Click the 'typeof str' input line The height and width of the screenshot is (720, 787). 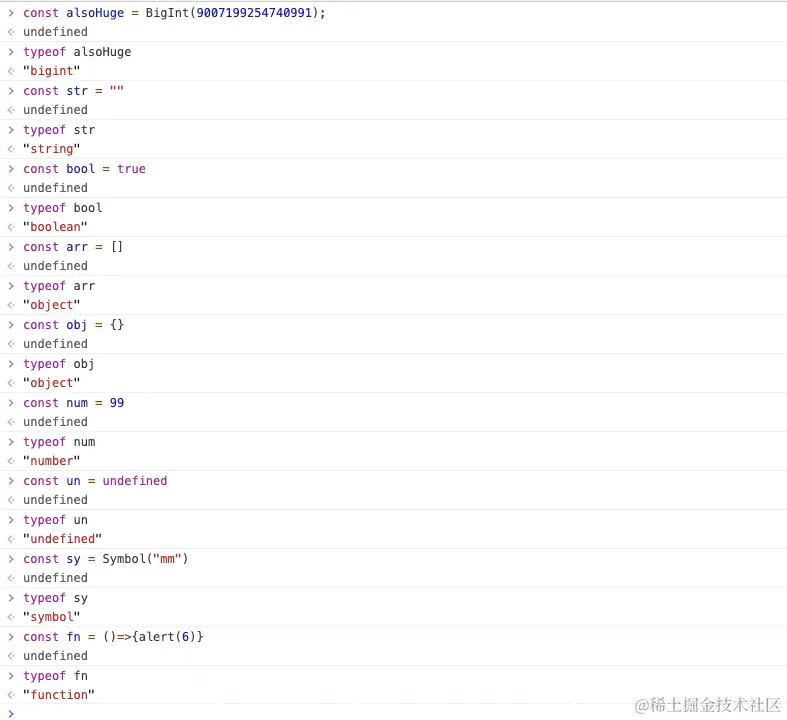tap(59, 130)
